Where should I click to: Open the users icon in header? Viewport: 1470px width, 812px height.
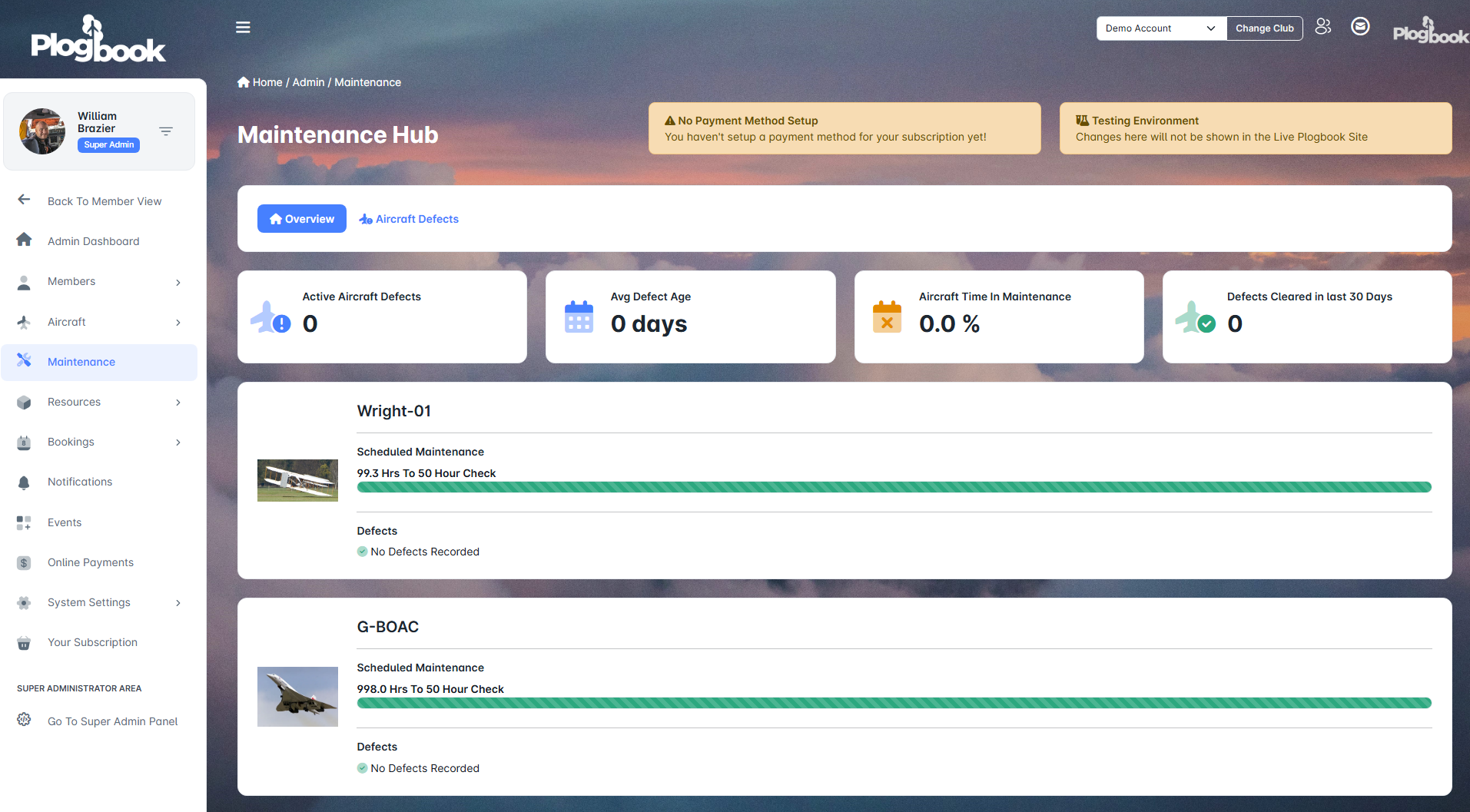pos(1322,27)
